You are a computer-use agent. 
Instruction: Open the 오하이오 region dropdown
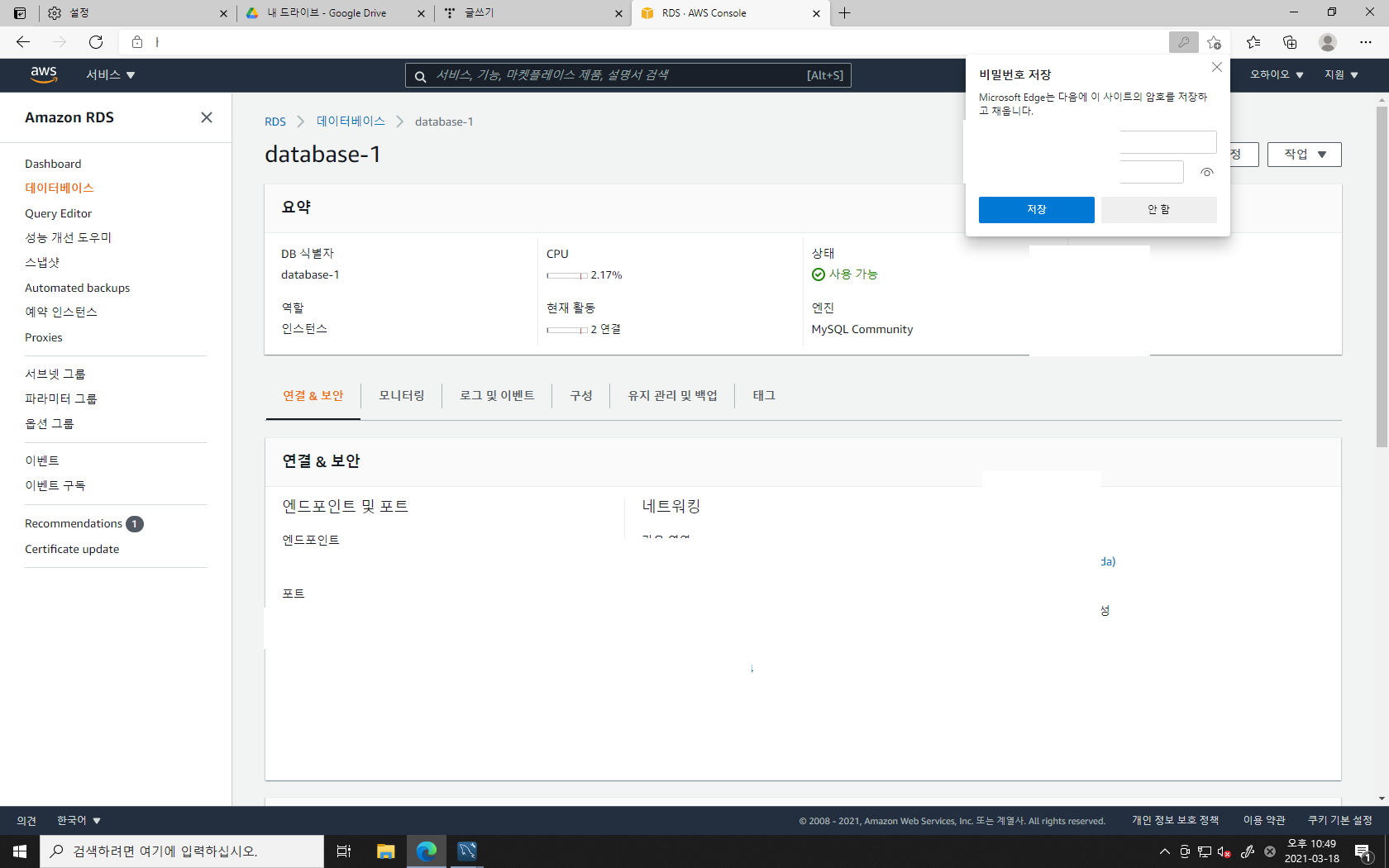(x=1277, y=74)
